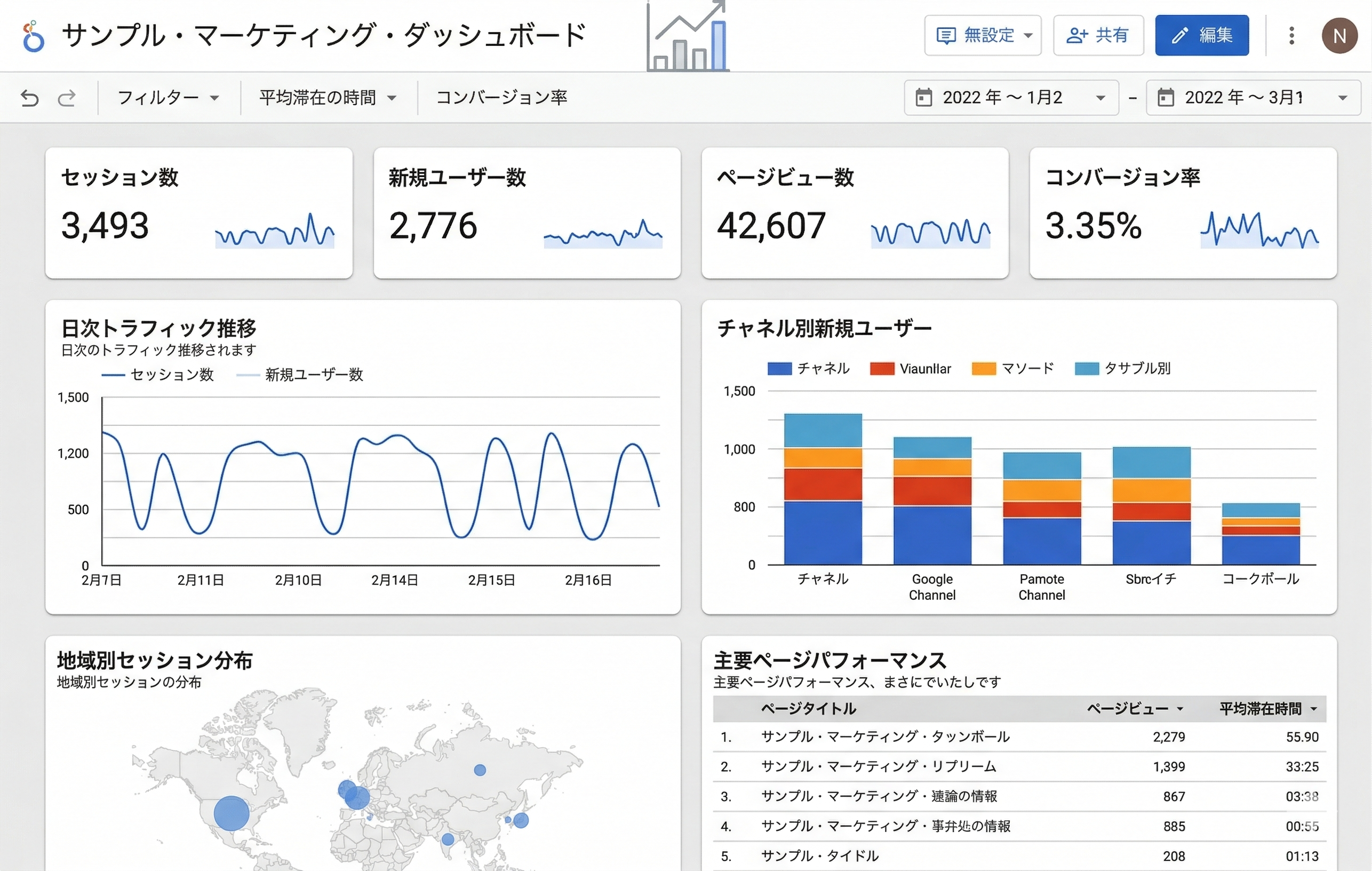Click the calendar icon for the start date

tap(925, 97)
